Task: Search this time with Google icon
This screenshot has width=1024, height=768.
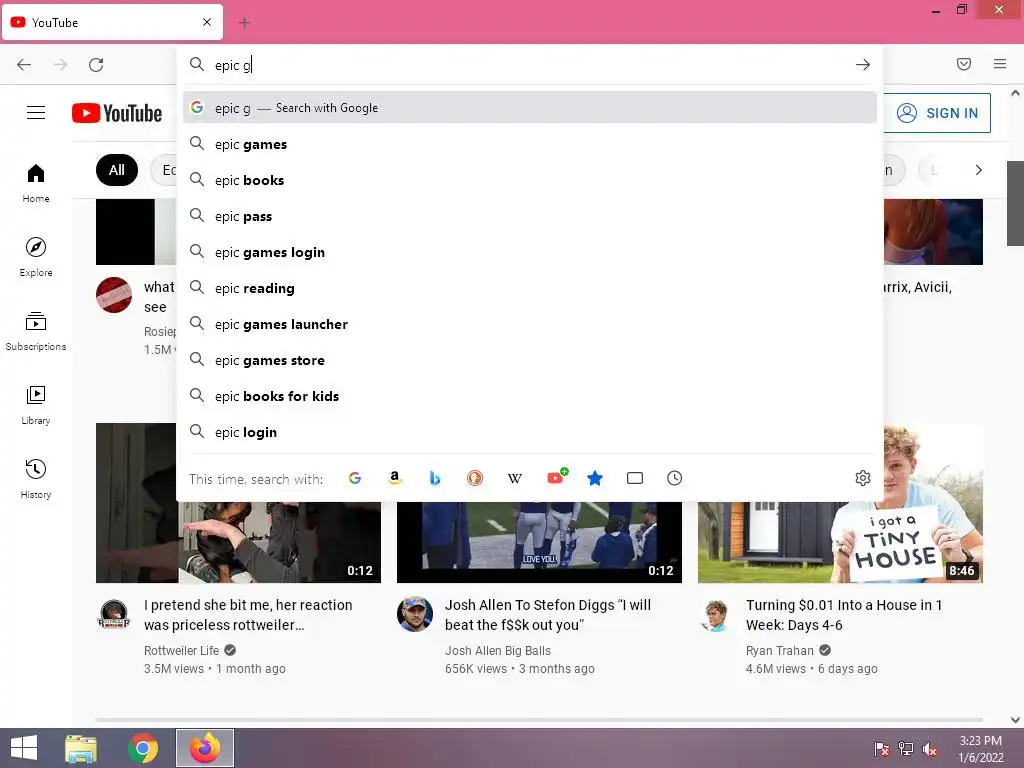Action: 355,478
